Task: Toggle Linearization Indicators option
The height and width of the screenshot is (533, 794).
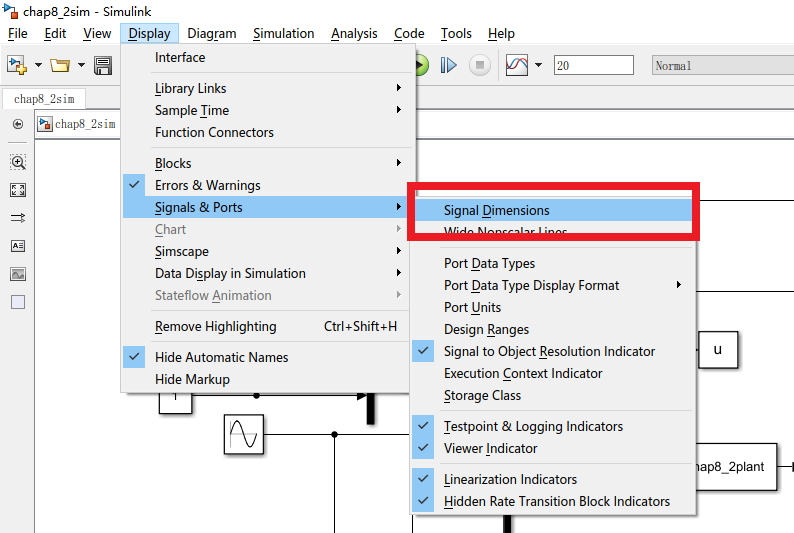Action: [553, 479]
